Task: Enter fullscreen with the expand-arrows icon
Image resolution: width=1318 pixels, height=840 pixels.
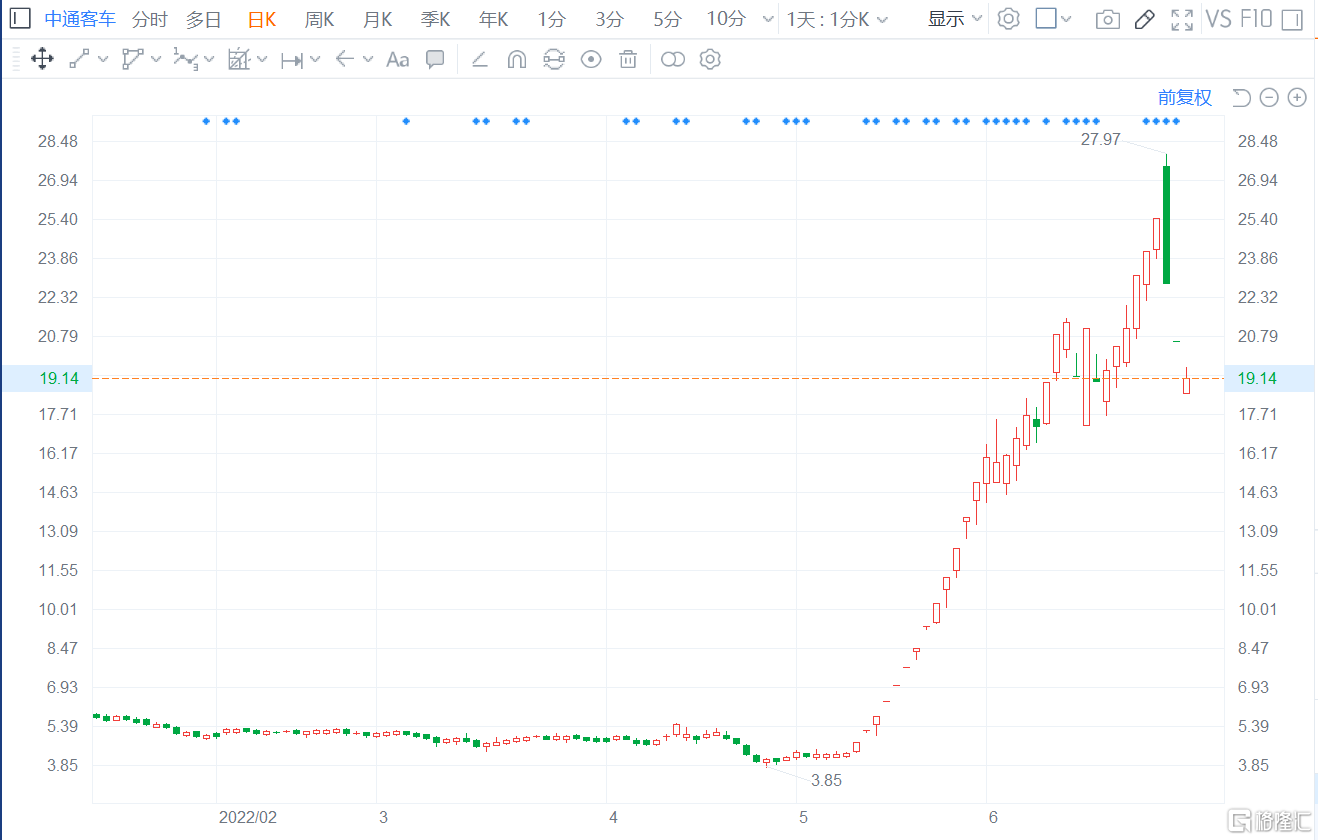Action: pyautogui.click(x=1182, y=19)
